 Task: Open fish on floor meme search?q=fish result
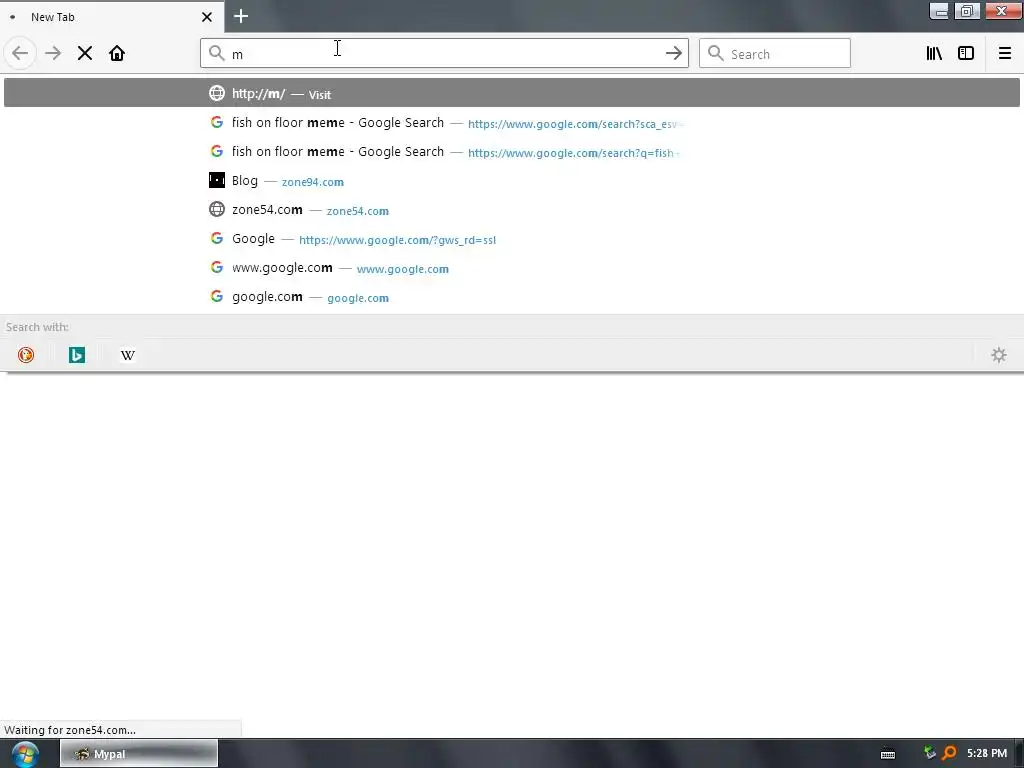pyautogui.click(x=511, y=152)
